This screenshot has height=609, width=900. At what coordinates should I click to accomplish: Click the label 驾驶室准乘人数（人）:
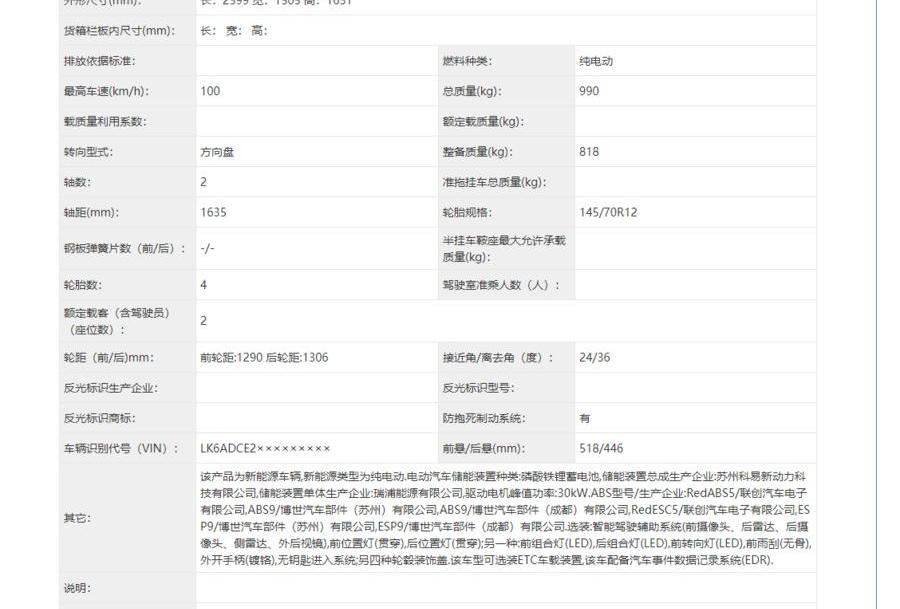tap(501, 285)
